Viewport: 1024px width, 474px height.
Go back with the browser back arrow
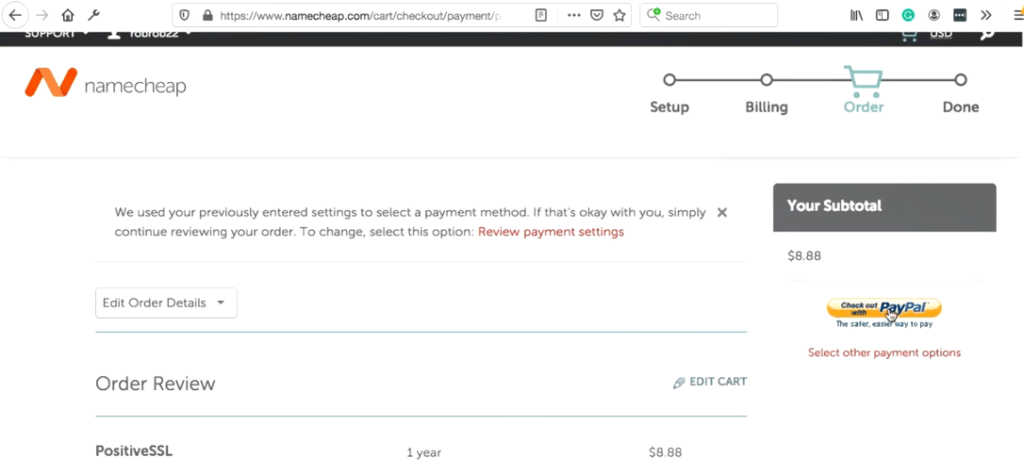tap(15, 15)
